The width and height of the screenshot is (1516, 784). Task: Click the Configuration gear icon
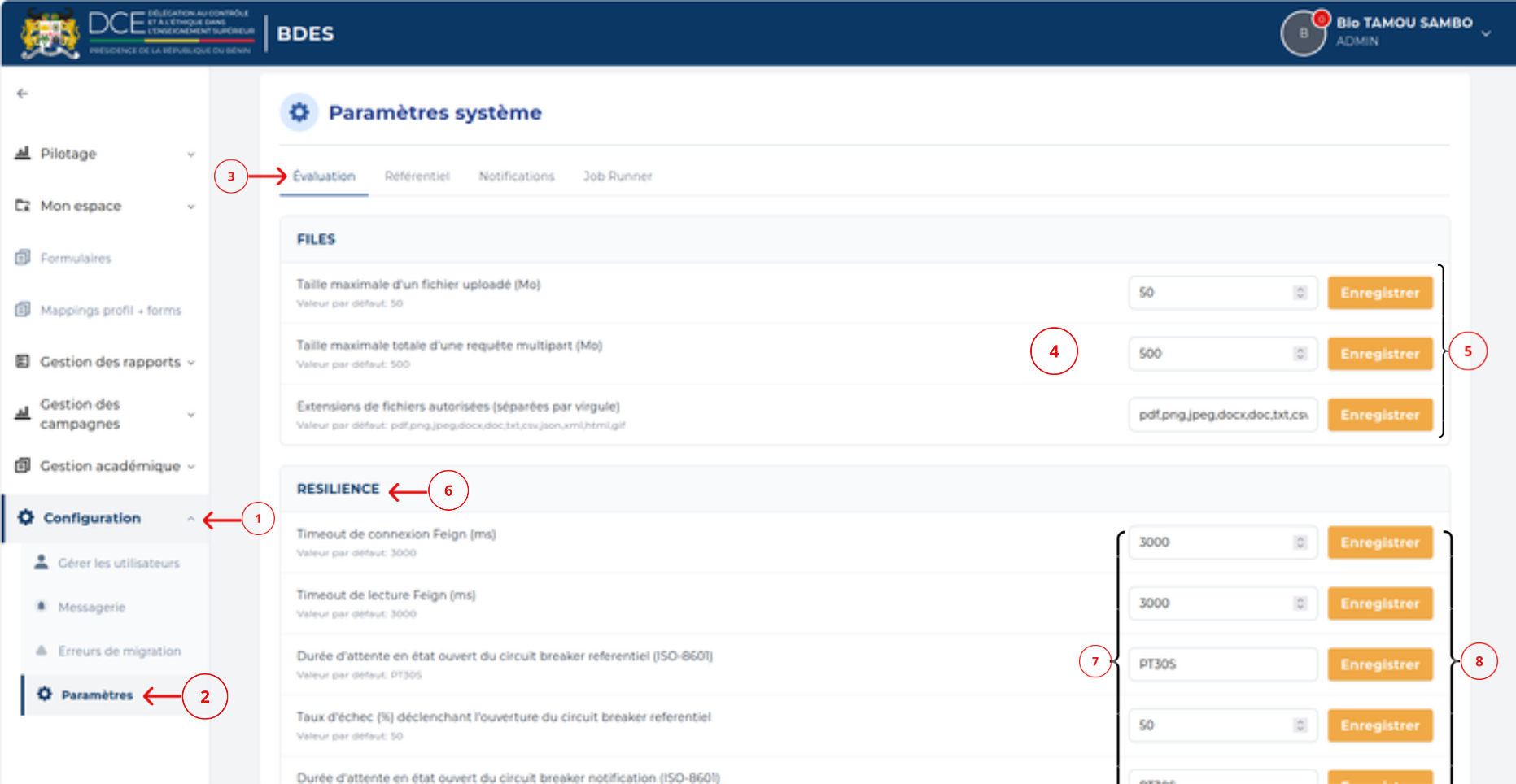[26, 517]
